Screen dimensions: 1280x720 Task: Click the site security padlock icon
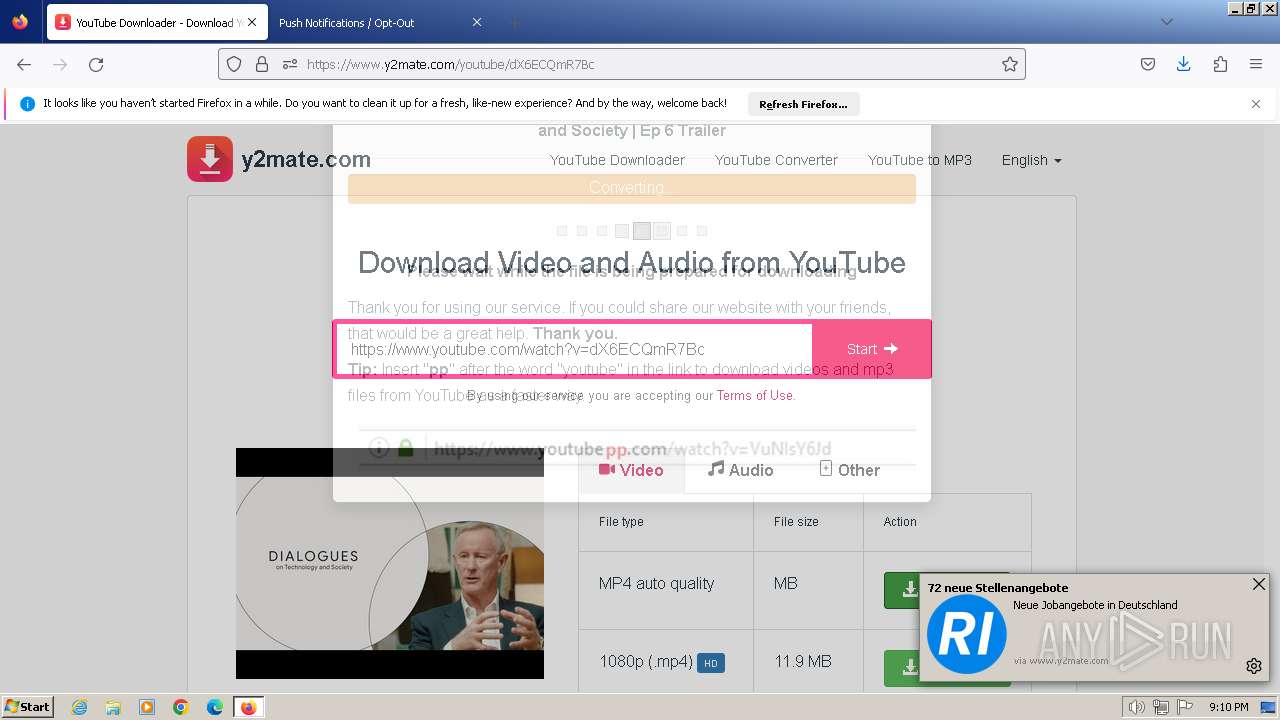pyautogui.click(x=262, y=64)
